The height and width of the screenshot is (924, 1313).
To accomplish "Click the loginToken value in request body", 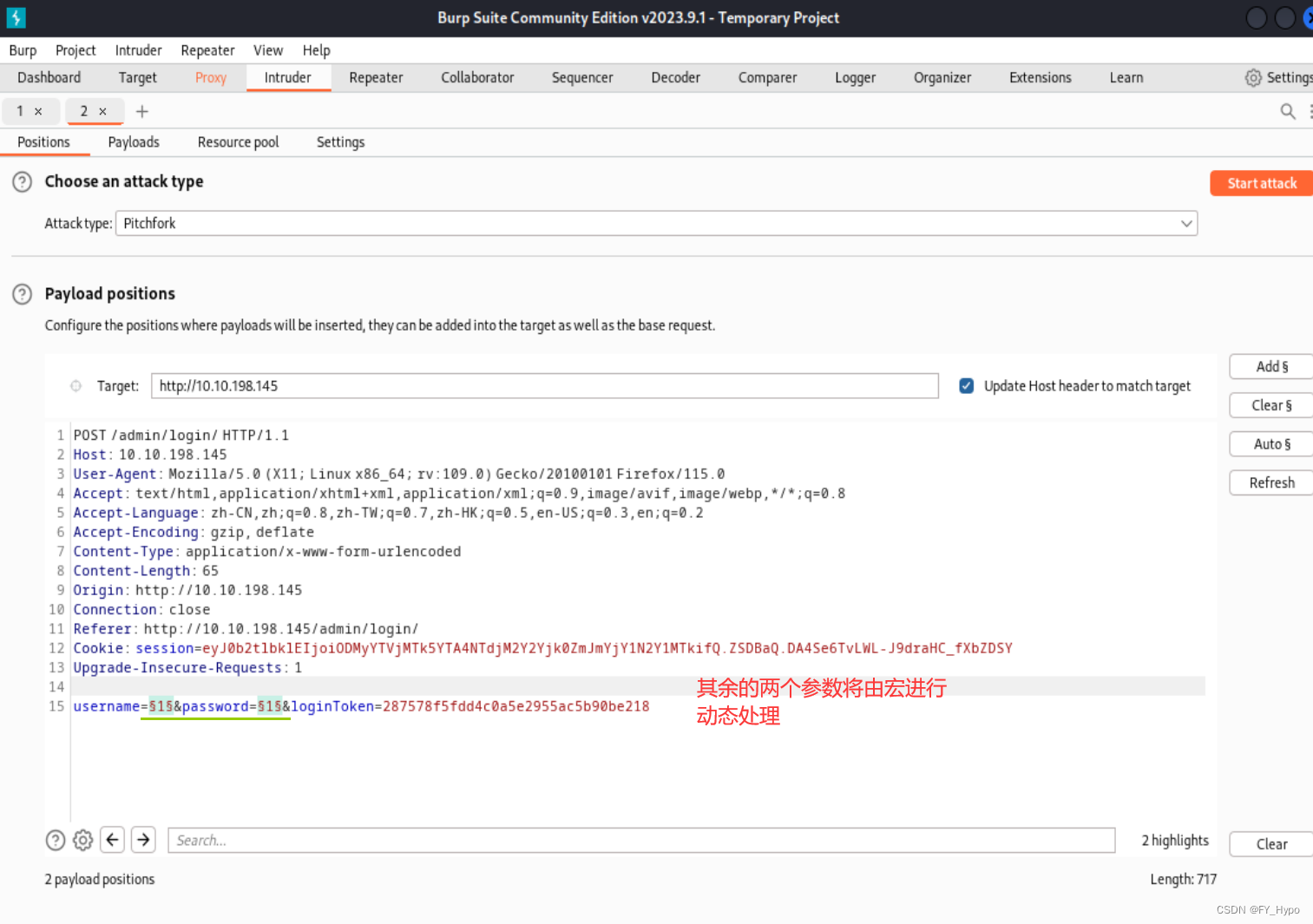I will pyautogui.click(x=515, y=706).
